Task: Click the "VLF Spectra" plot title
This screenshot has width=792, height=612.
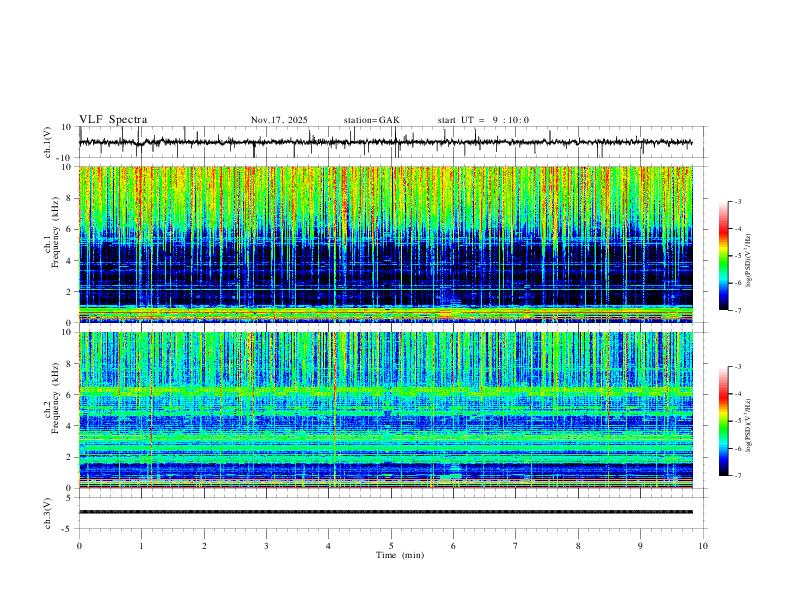Action: (x=113, y=120)
